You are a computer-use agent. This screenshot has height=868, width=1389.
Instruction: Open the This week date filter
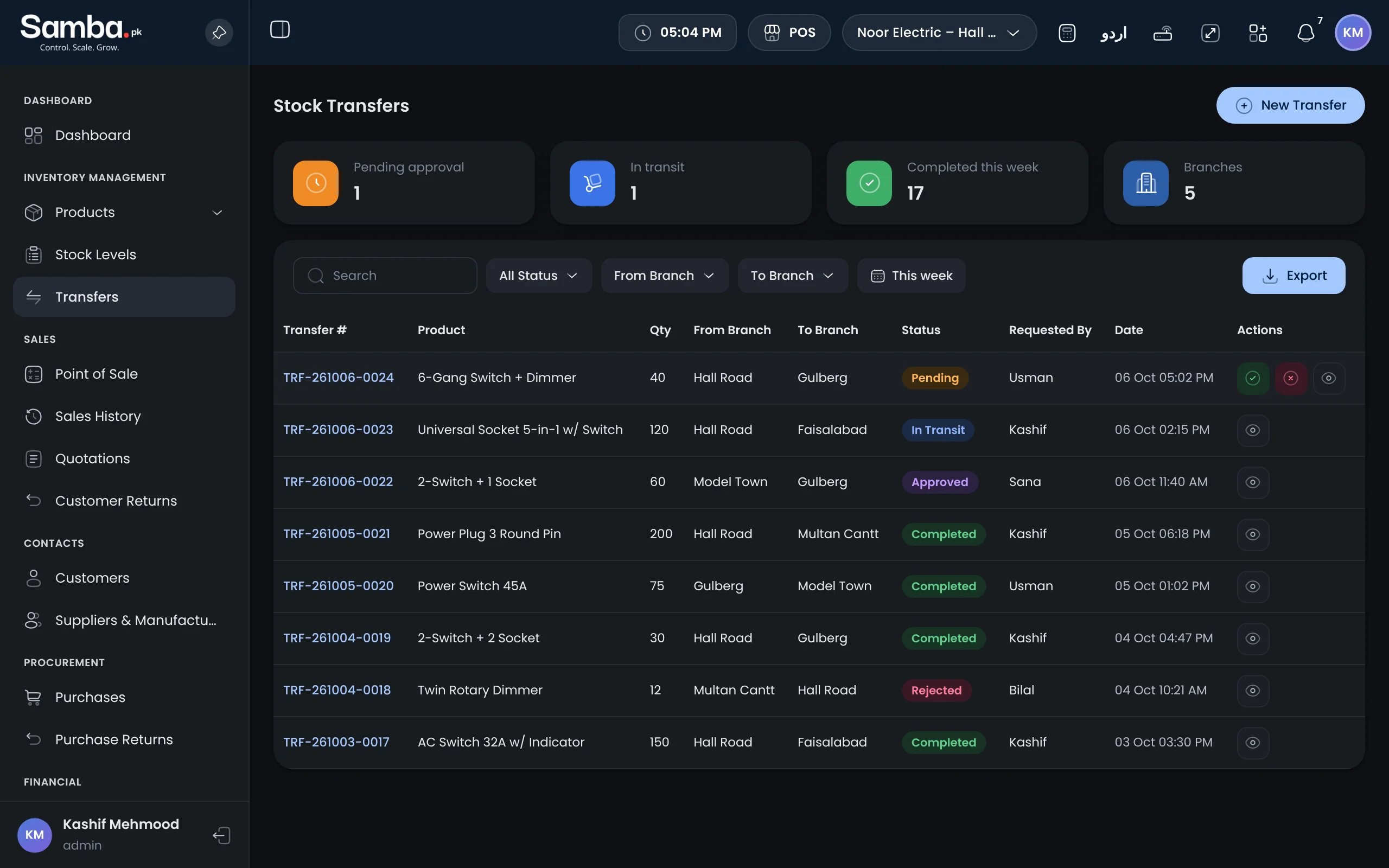click(x=912, y=276)
